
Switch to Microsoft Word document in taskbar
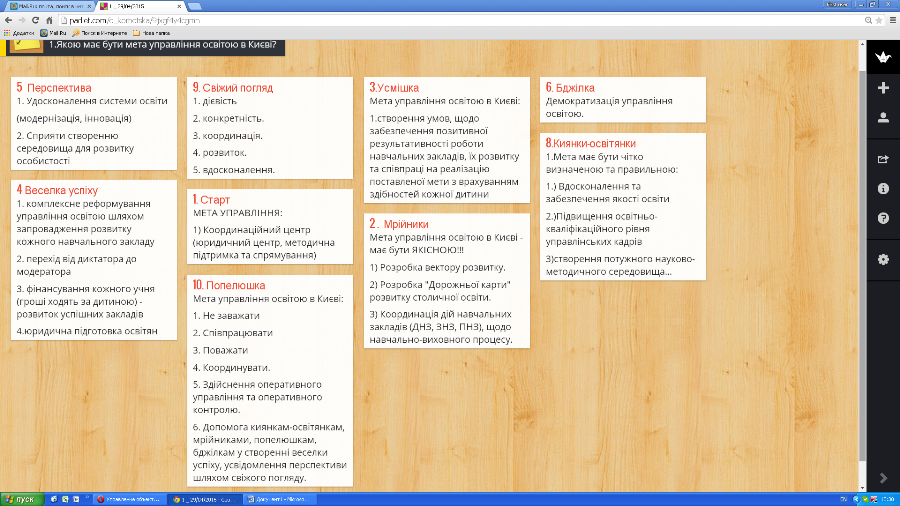click(x=280, y=498)
